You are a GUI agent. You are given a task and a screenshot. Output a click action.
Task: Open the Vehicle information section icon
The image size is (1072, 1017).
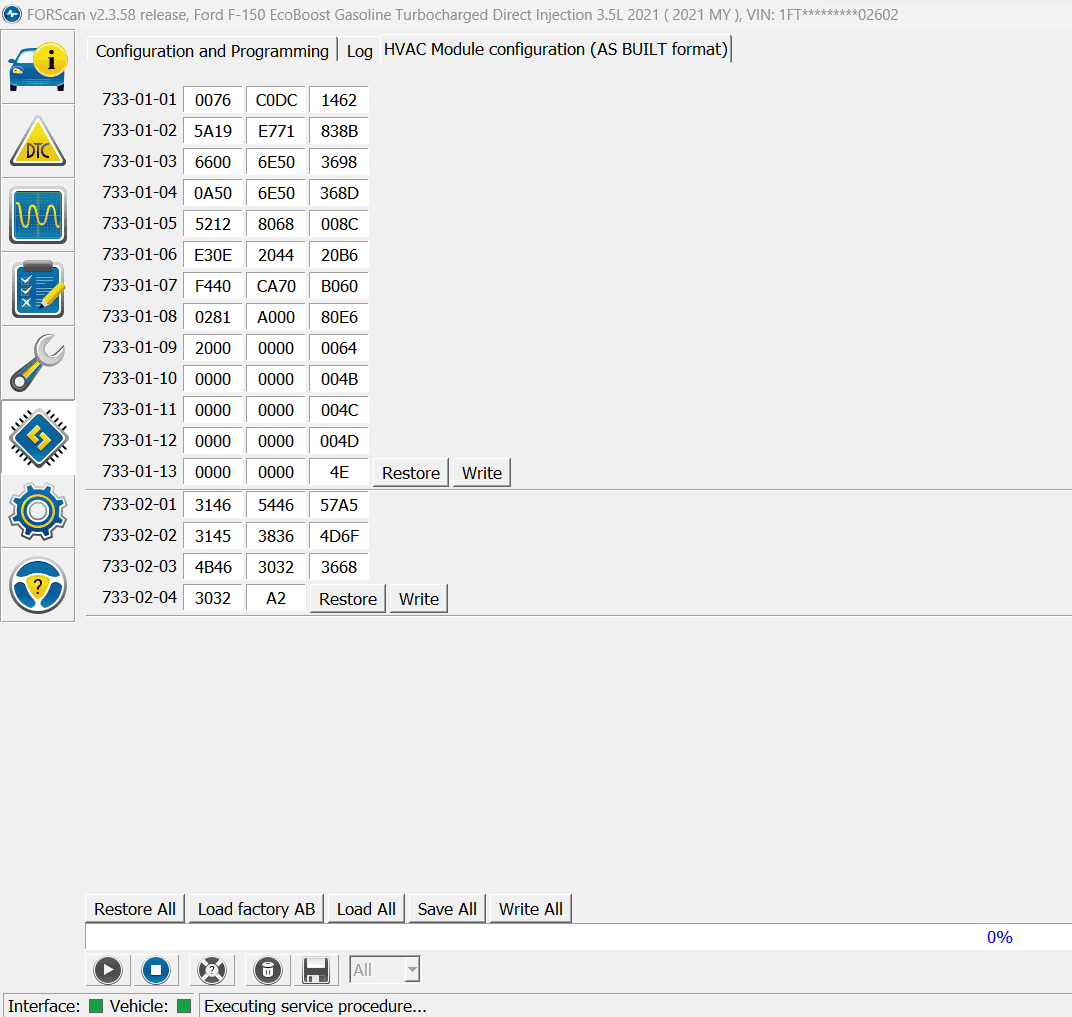point(38,67)
